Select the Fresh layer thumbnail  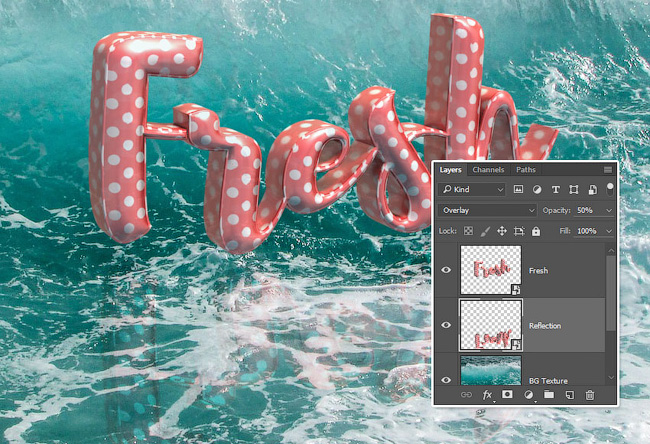pos(491,270)
